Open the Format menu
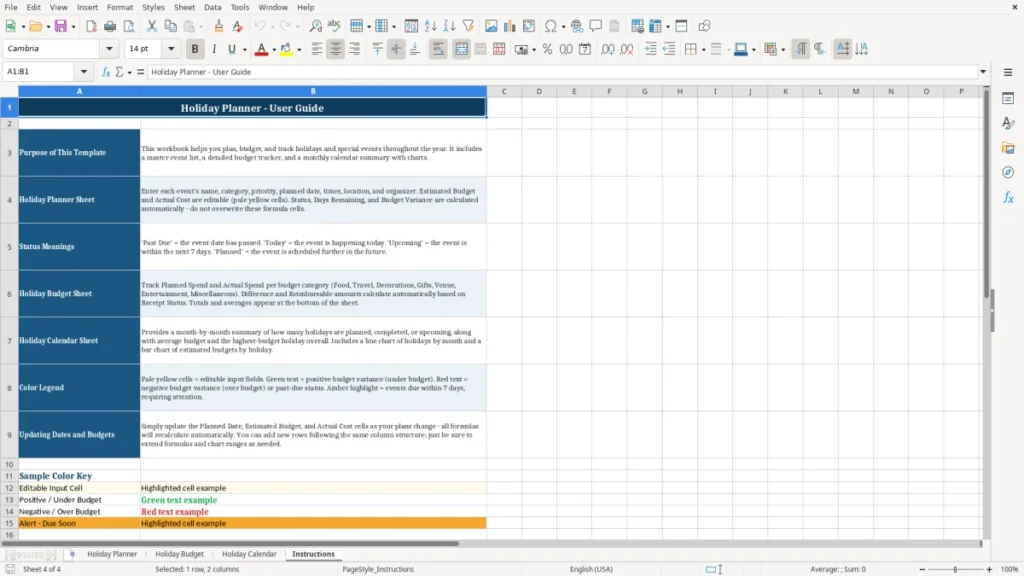 tap(120, 7)
